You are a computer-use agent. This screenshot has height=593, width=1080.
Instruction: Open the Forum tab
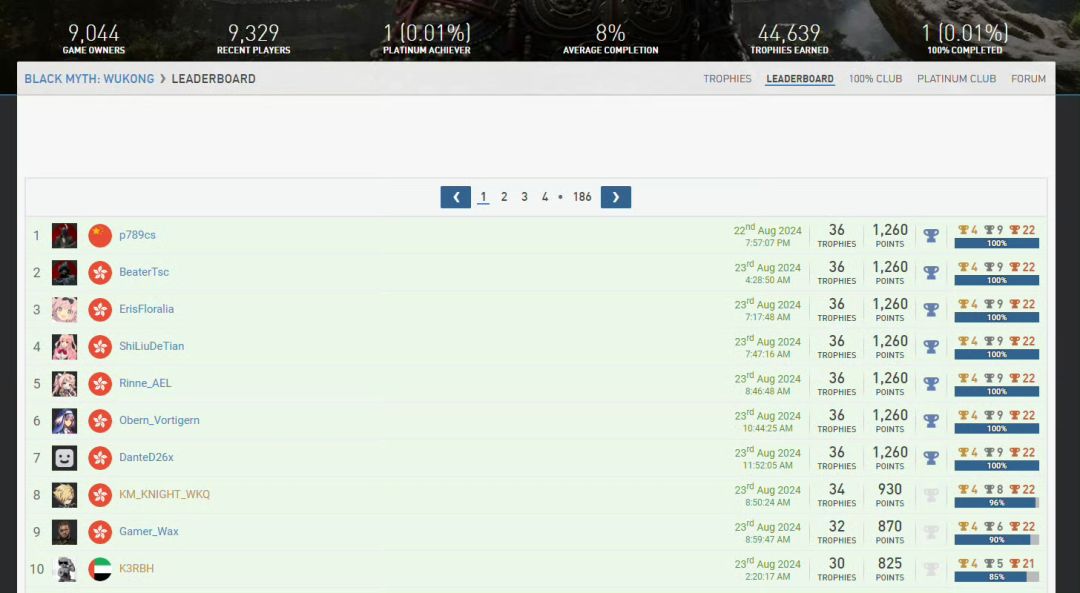pos(1028,79)
